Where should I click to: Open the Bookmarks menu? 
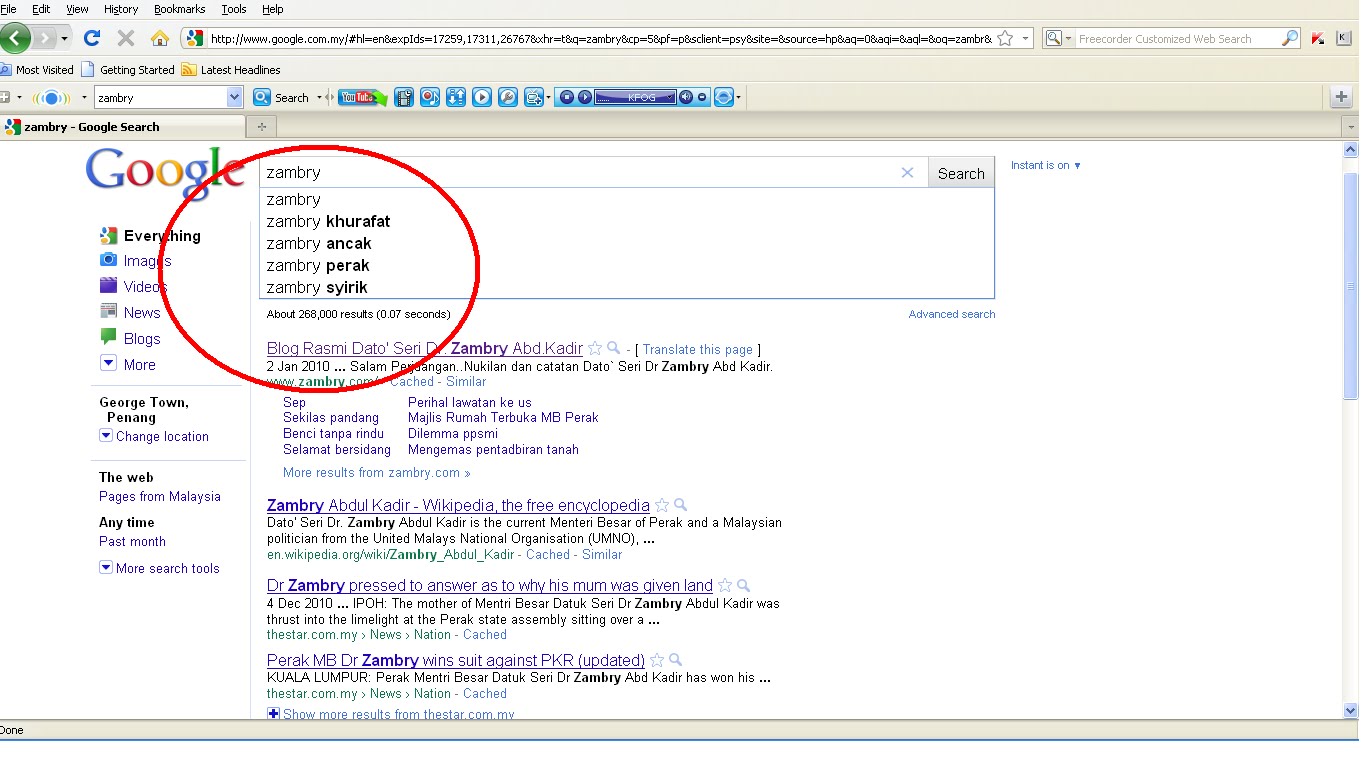click(x=179, y=9)
